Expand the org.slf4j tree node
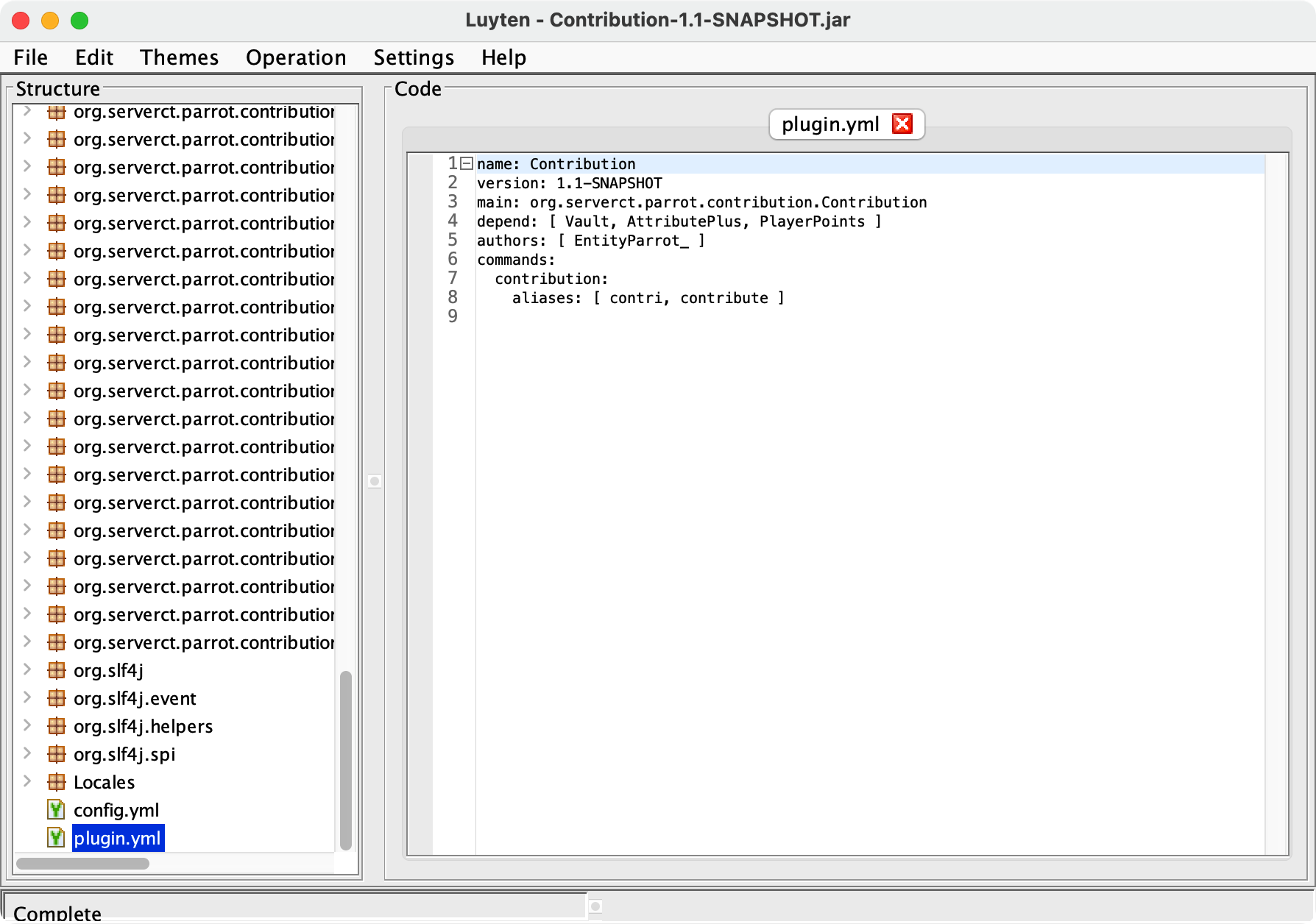The image size is (1316, 924). [27, 669]
